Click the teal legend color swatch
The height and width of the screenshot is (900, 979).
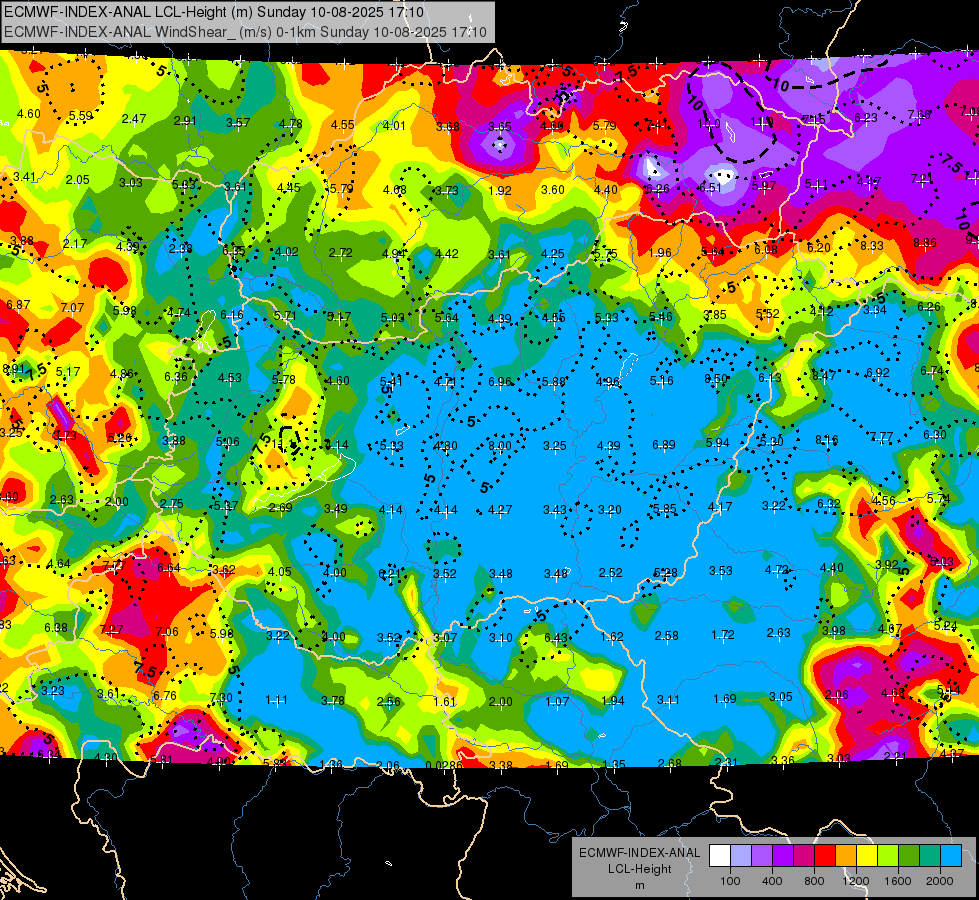click(x=930, y=856)
